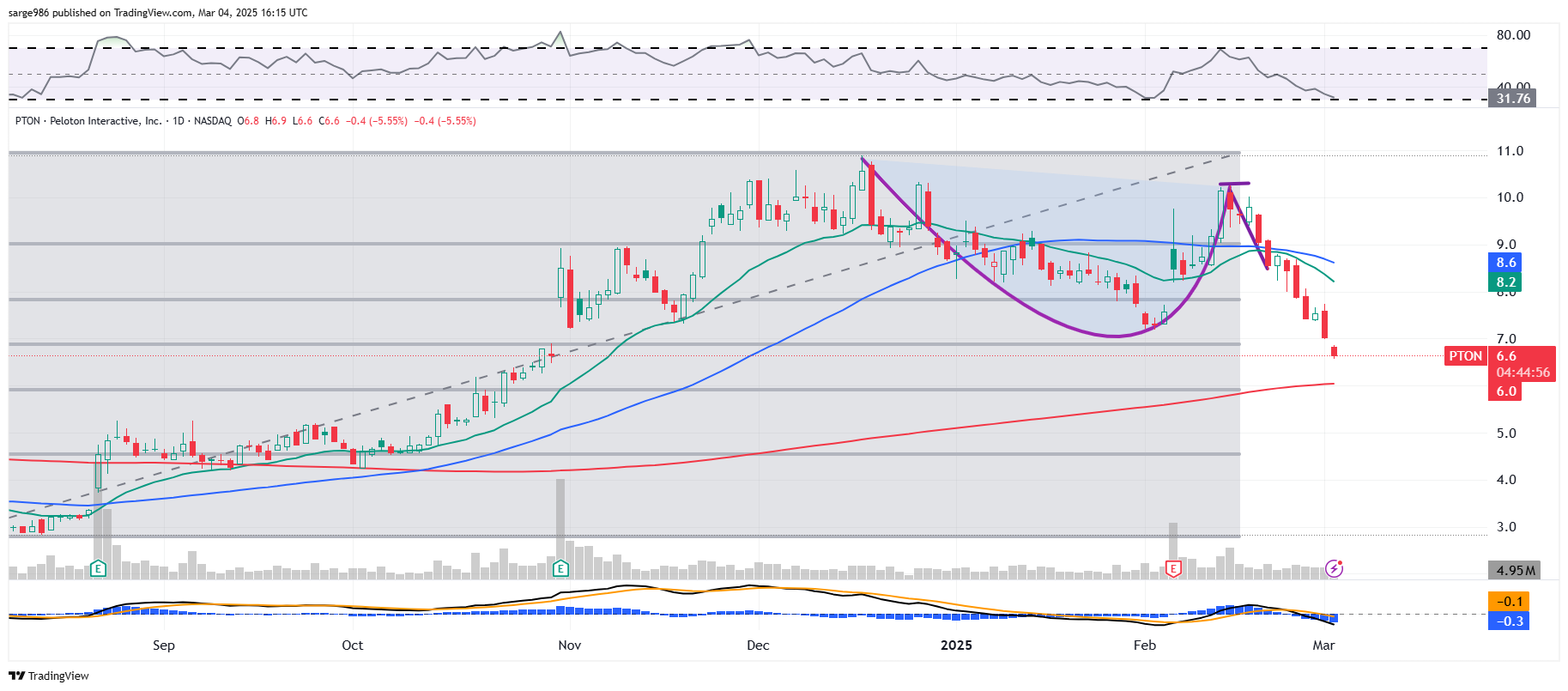Image resolution: width=1568 pixels, height=691 pixels.
Task: Click the Nov label on time axis
Action: click(569, 646)
